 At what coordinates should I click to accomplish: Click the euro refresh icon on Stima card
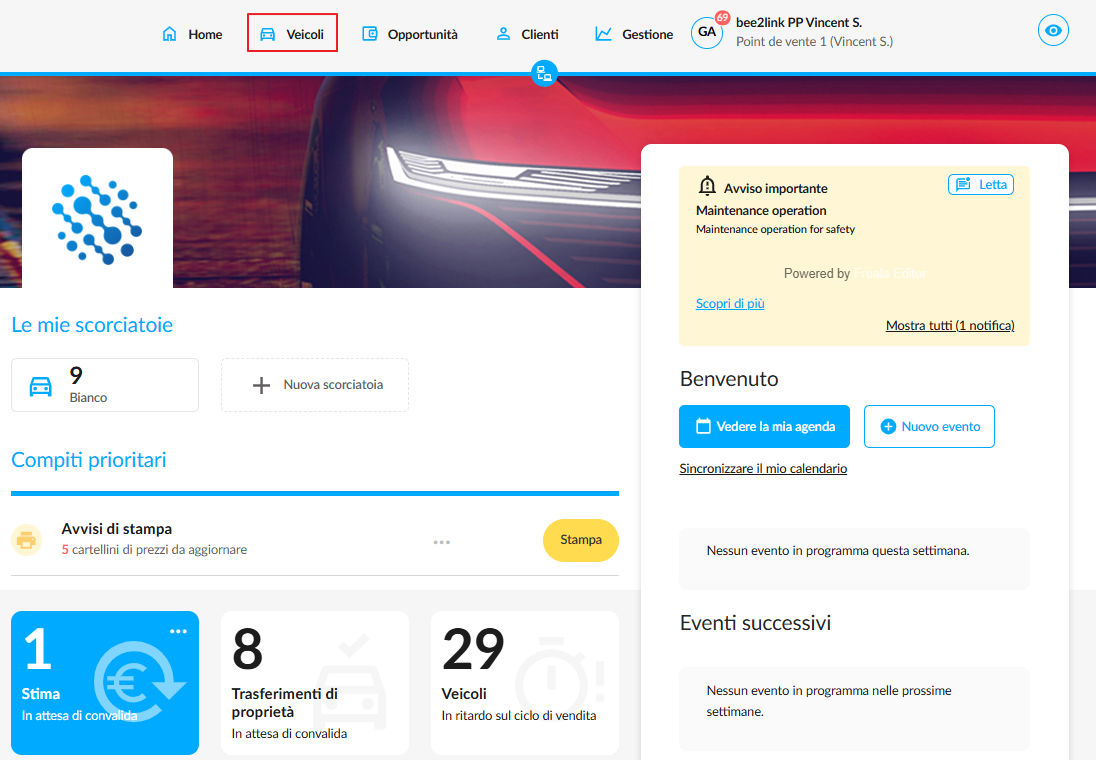138,682
